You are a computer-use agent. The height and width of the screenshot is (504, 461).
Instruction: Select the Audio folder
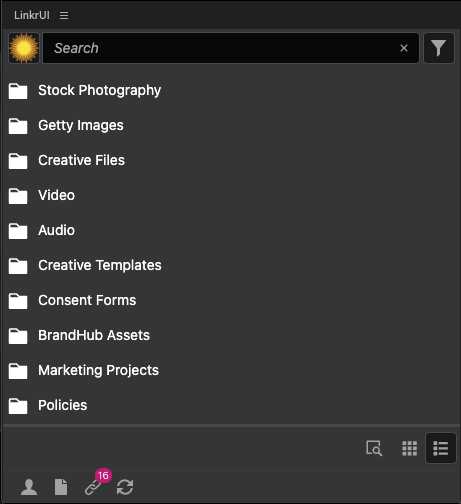(56, 230)
